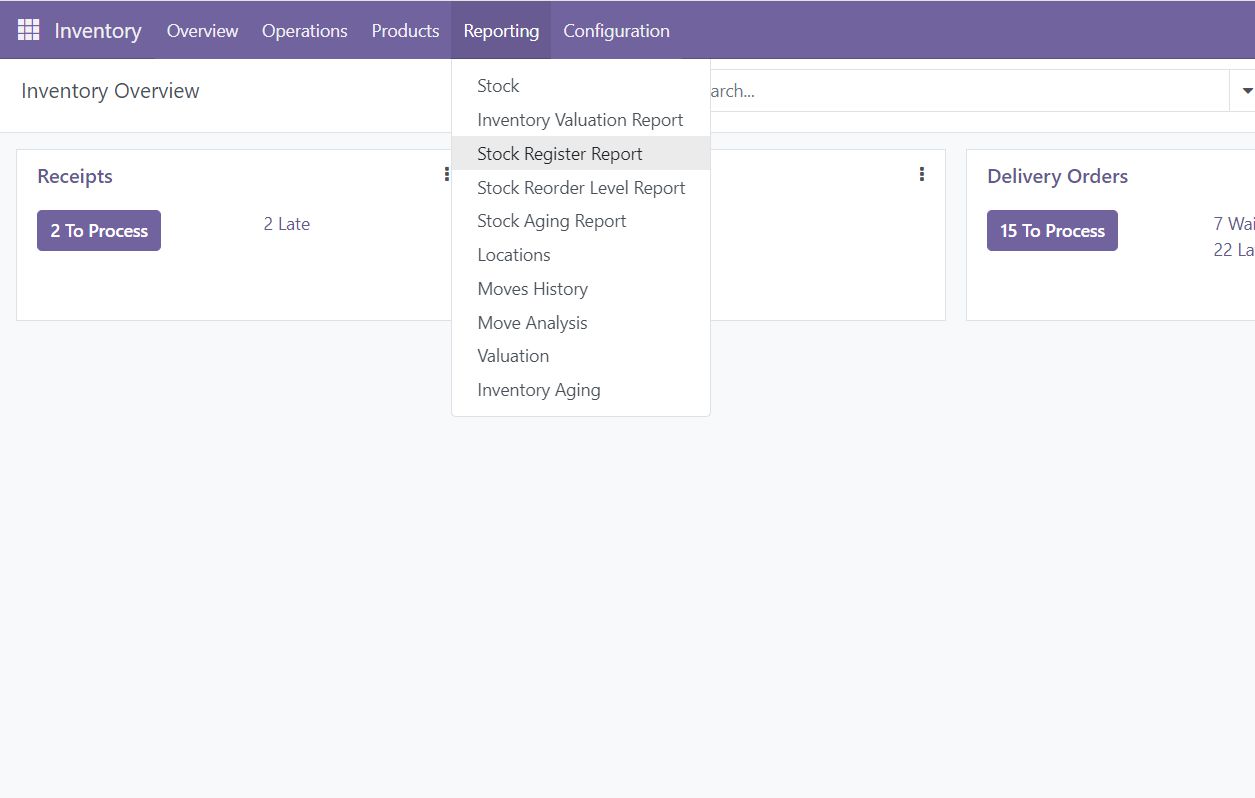Open the Receipts card kebab menu
This screenshot has height=798, width=1255.
click(446, 175)
